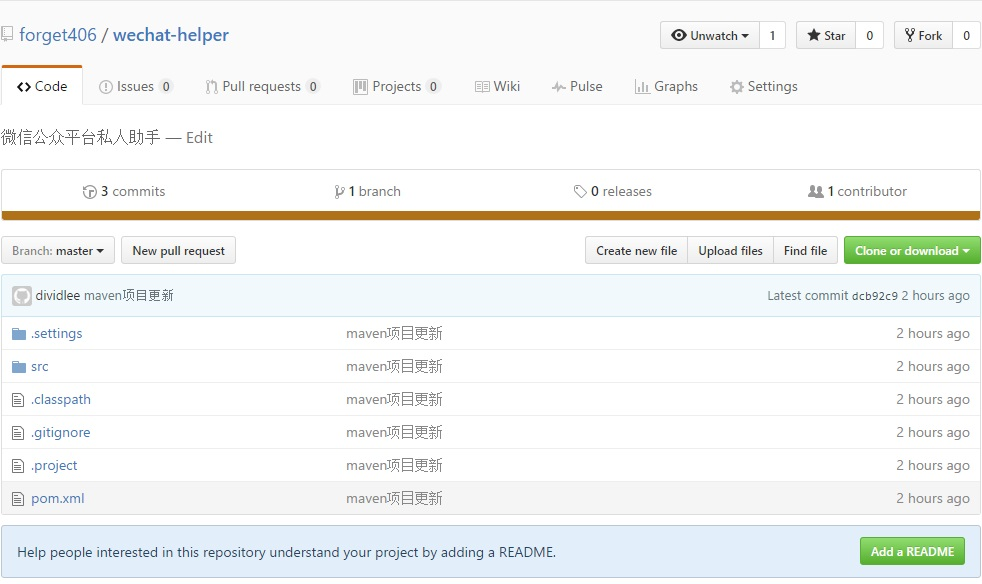The width and height of the screenshot is (982, 584).
Task: Click the Edit link after the description
Action: pyautogui.click(x=199, y=137)
